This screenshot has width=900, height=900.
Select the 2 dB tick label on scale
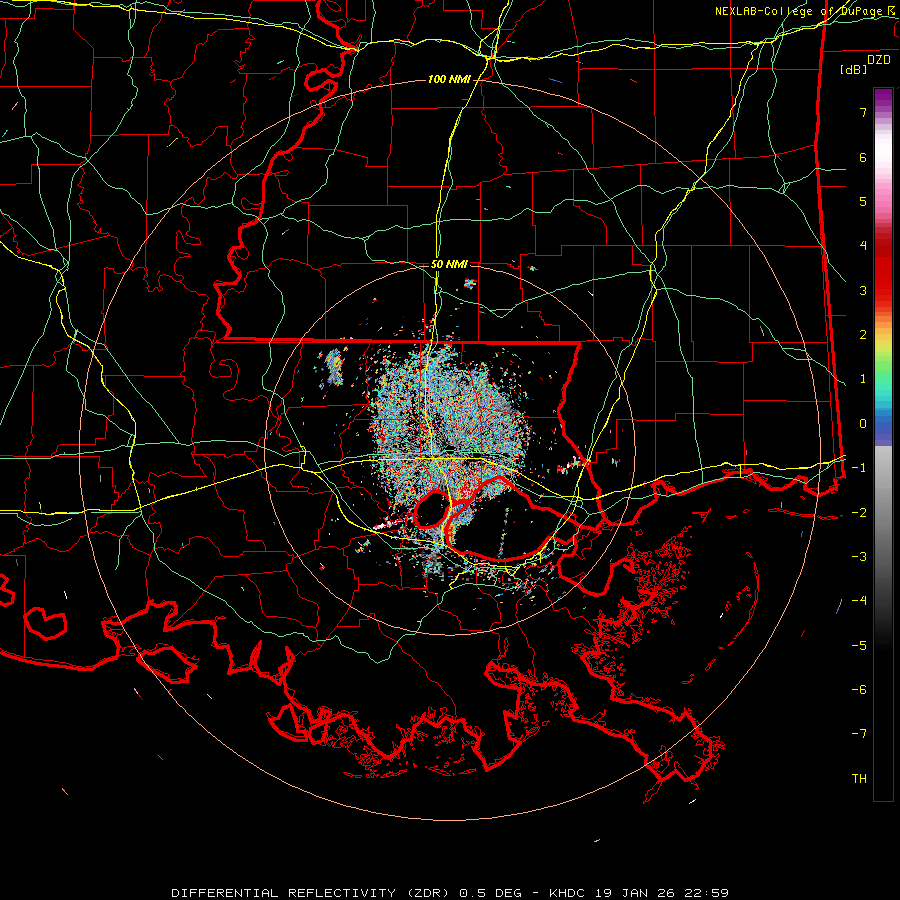click(x=863, y=335)
